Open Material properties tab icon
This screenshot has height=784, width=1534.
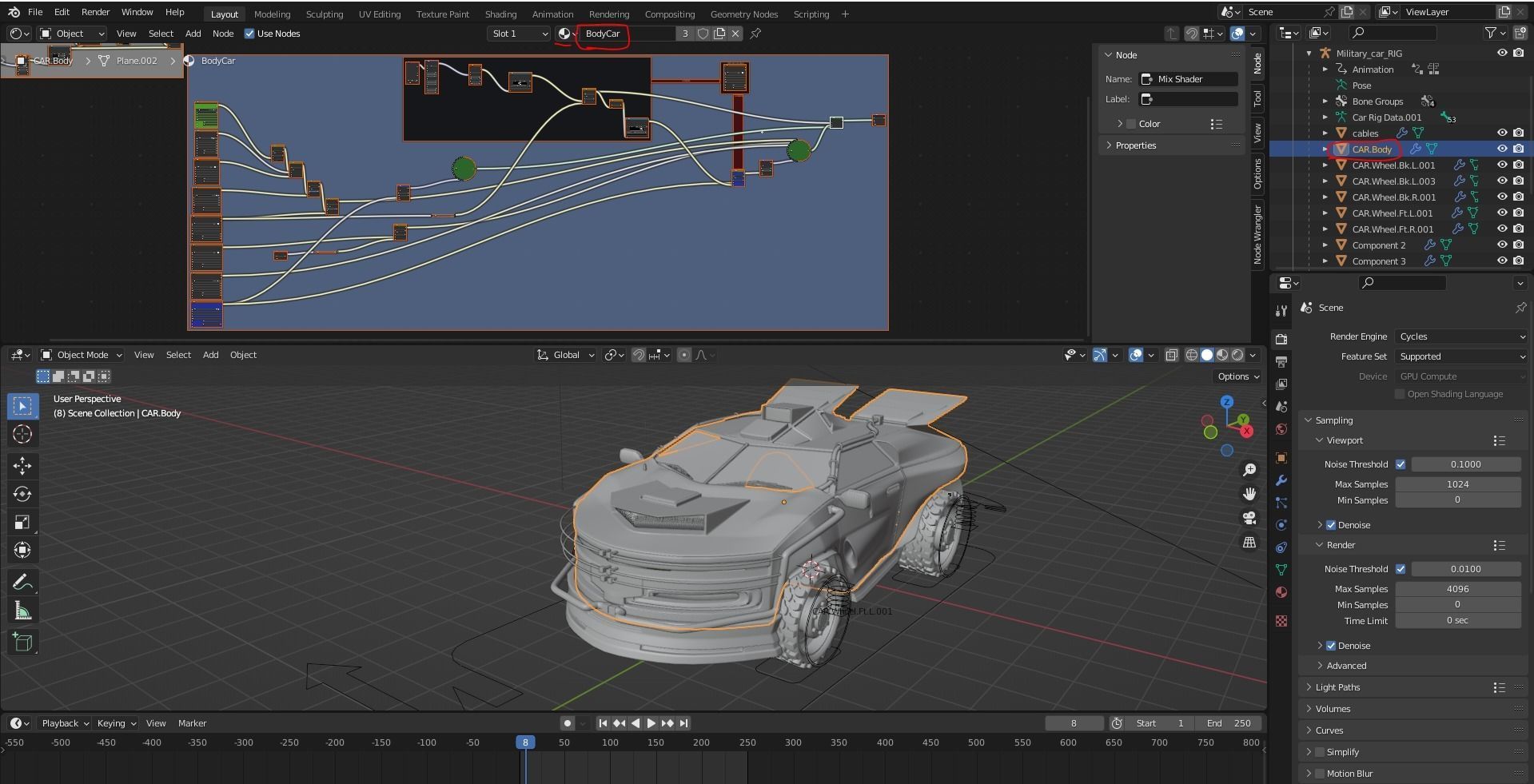pyautogui.click(x=1281, y=592)
